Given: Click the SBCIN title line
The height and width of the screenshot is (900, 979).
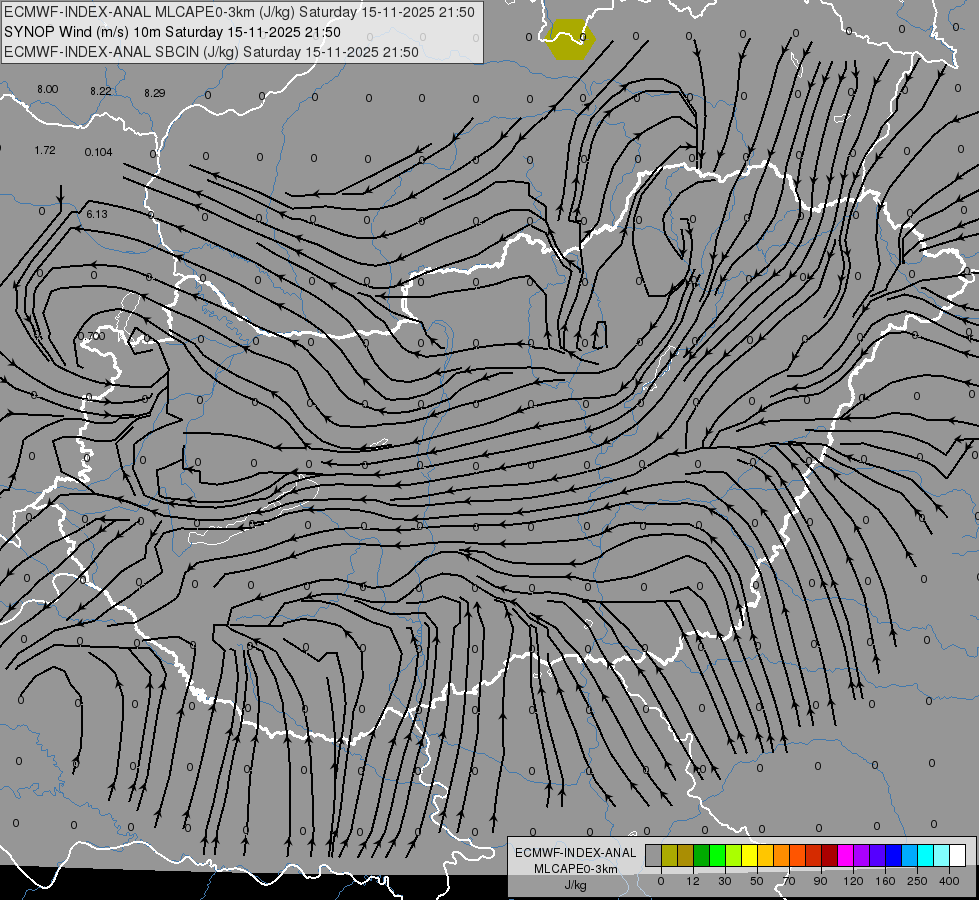Looking at the screenshot, I should (x=211, y=52).
